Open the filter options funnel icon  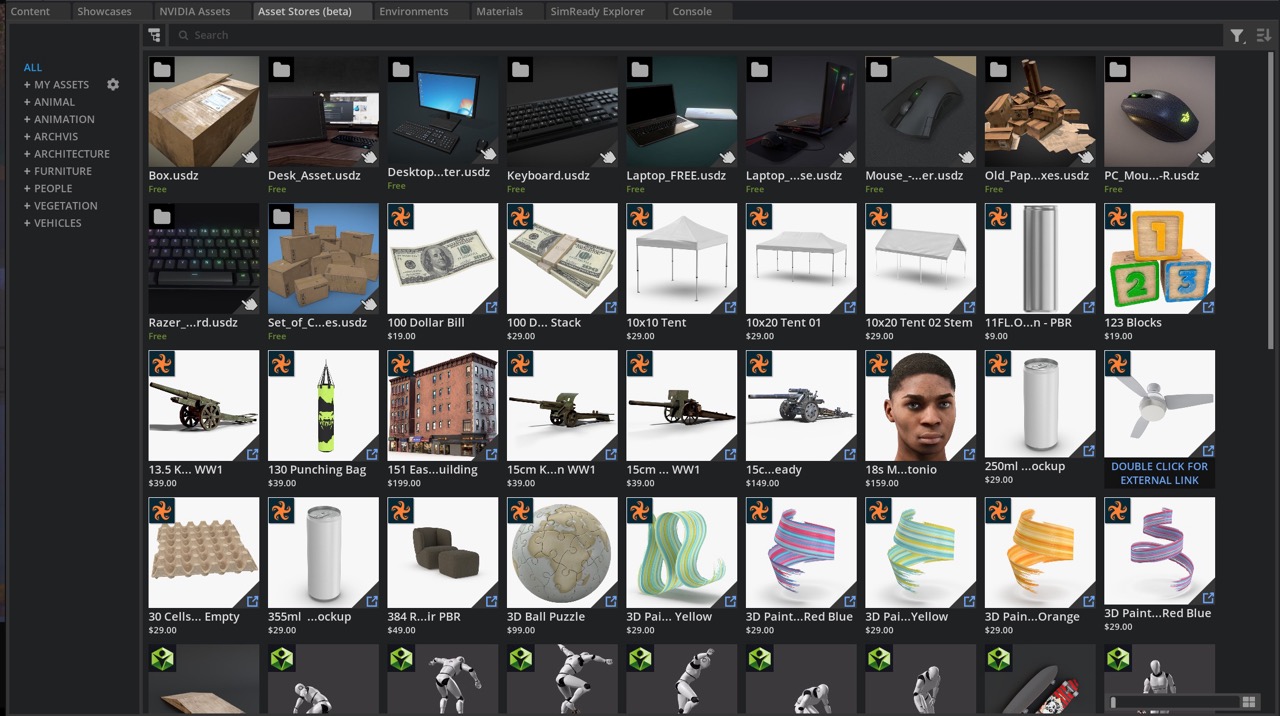pos(1238,35)
